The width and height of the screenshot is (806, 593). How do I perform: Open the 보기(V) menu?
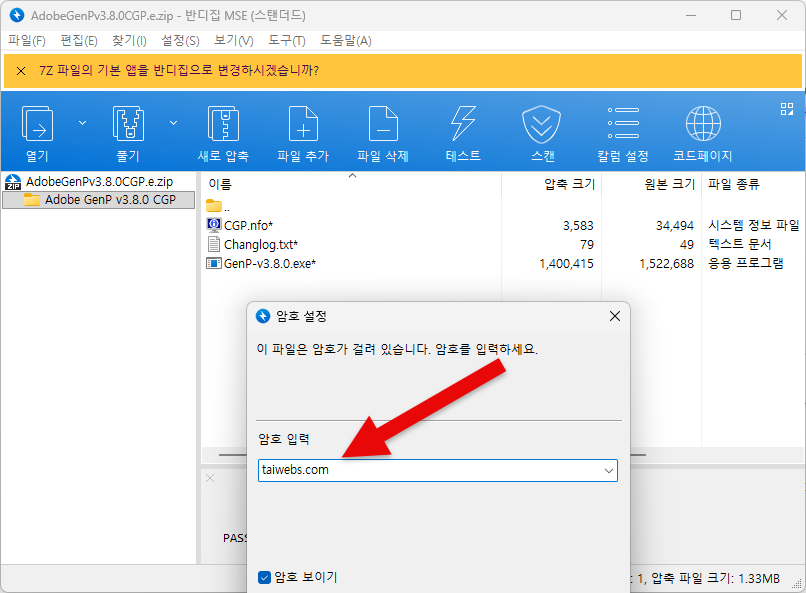233,41
